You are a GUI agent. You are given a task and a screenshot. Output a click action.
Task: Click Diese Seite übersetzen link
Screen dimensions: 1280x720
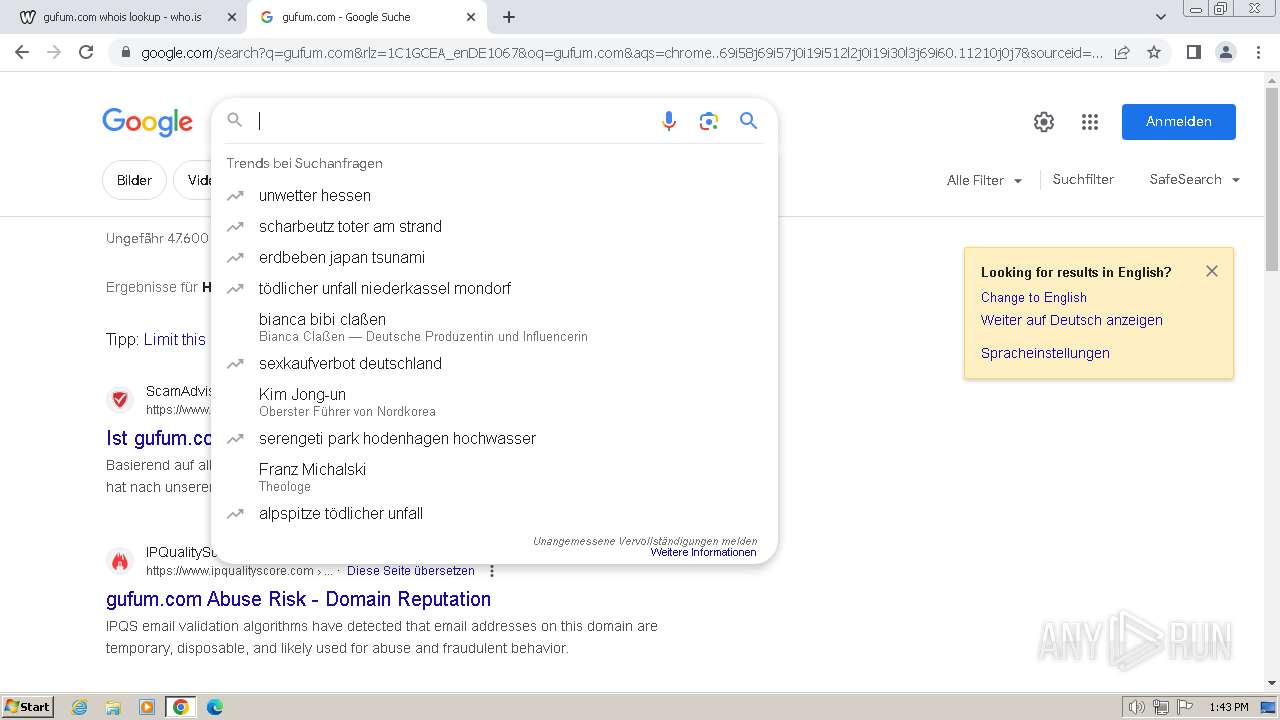click(x=411, y=571)
